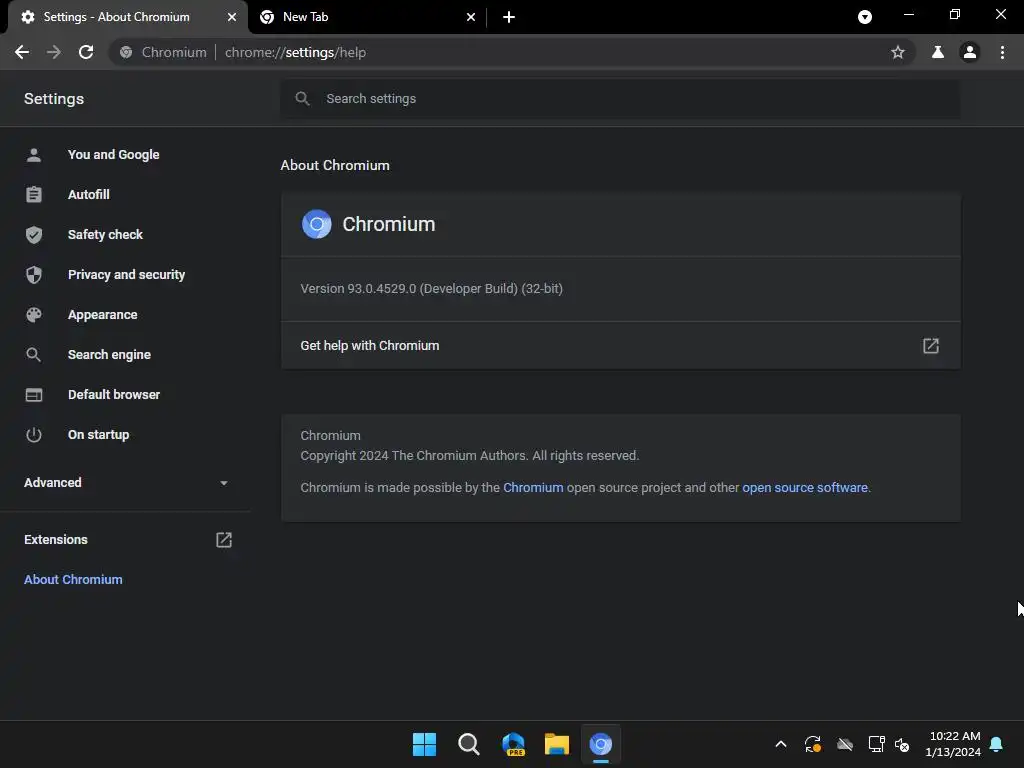Open the notifications bell icon
The width and height of the screenshot is (1024, 768).
(996, 744)
